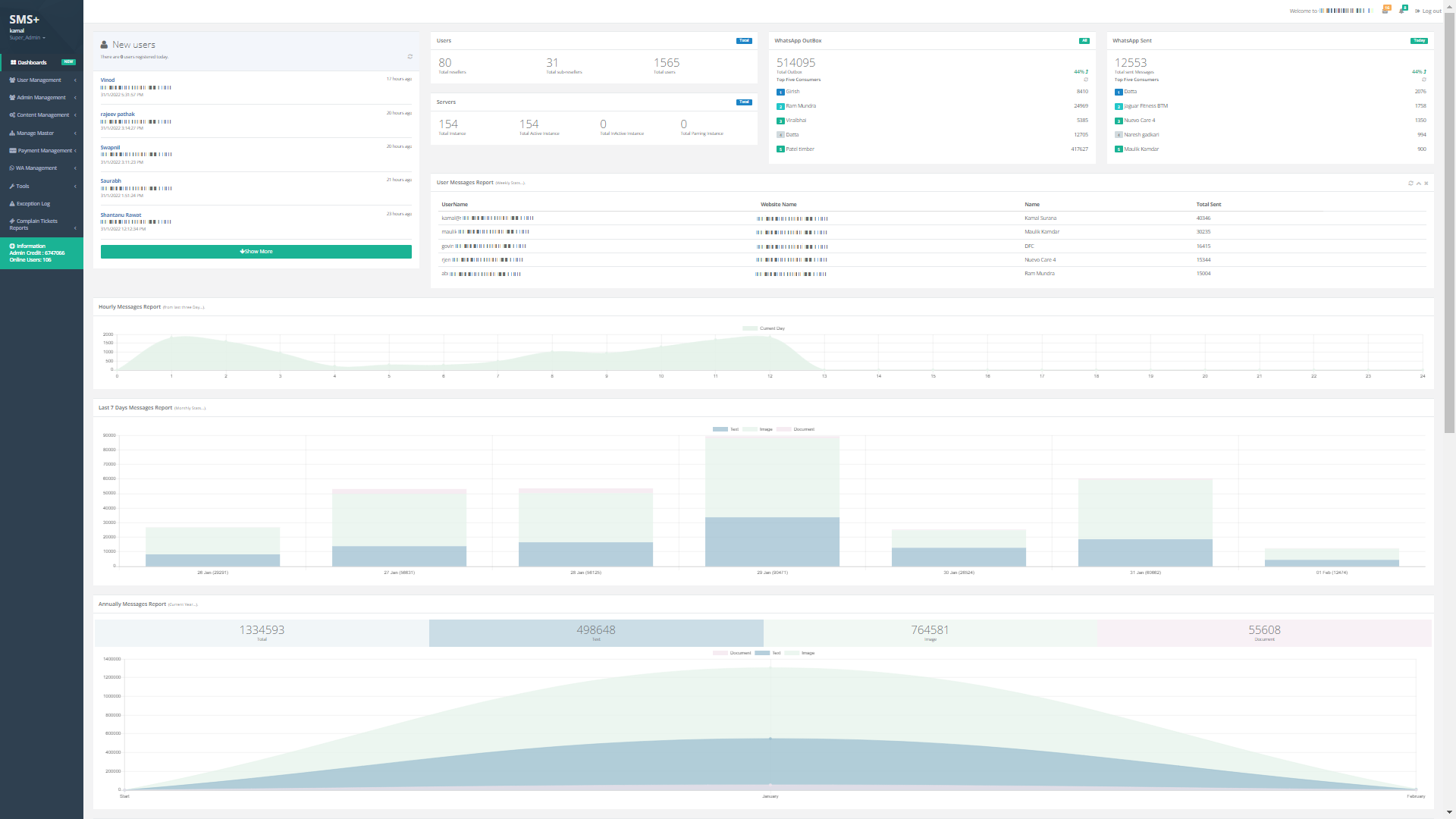
Task: Expand the Payment Management arrow
Action: [75, 151]
